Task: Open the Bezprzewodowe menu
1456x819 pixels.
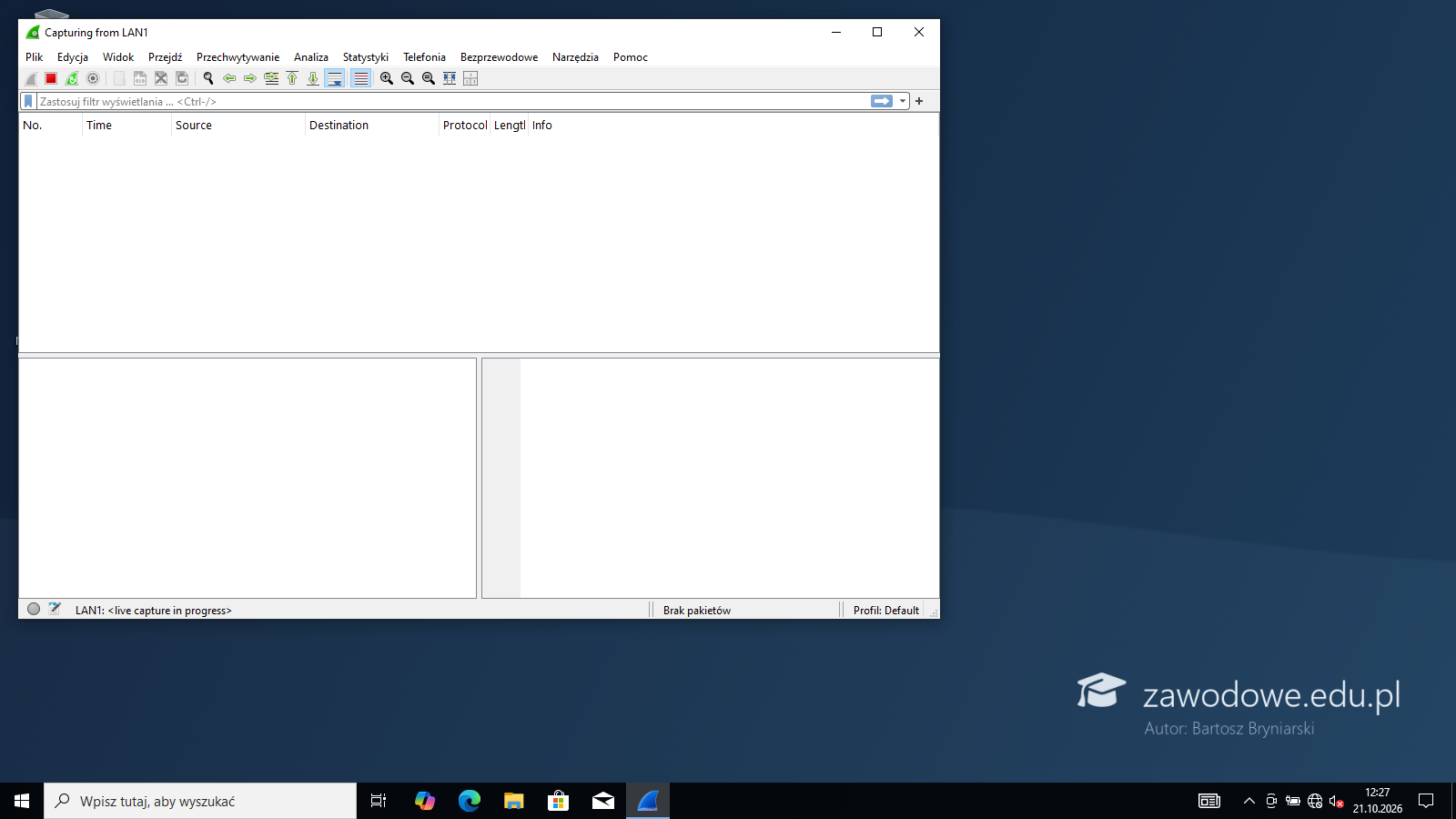Action: pyautogui.click(x=499, y=56)
